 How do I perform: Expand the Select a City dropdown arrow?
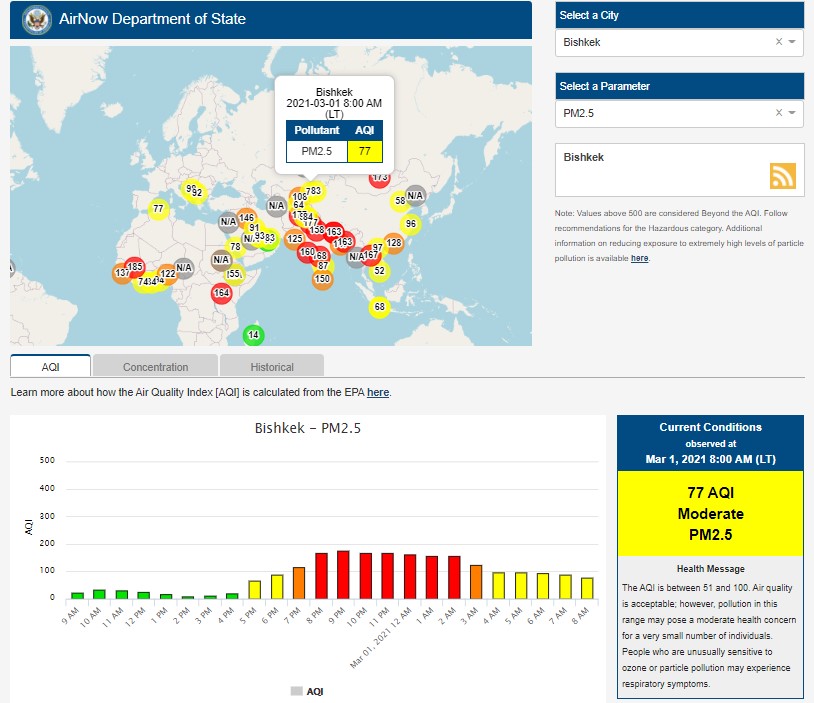point(792,42)
